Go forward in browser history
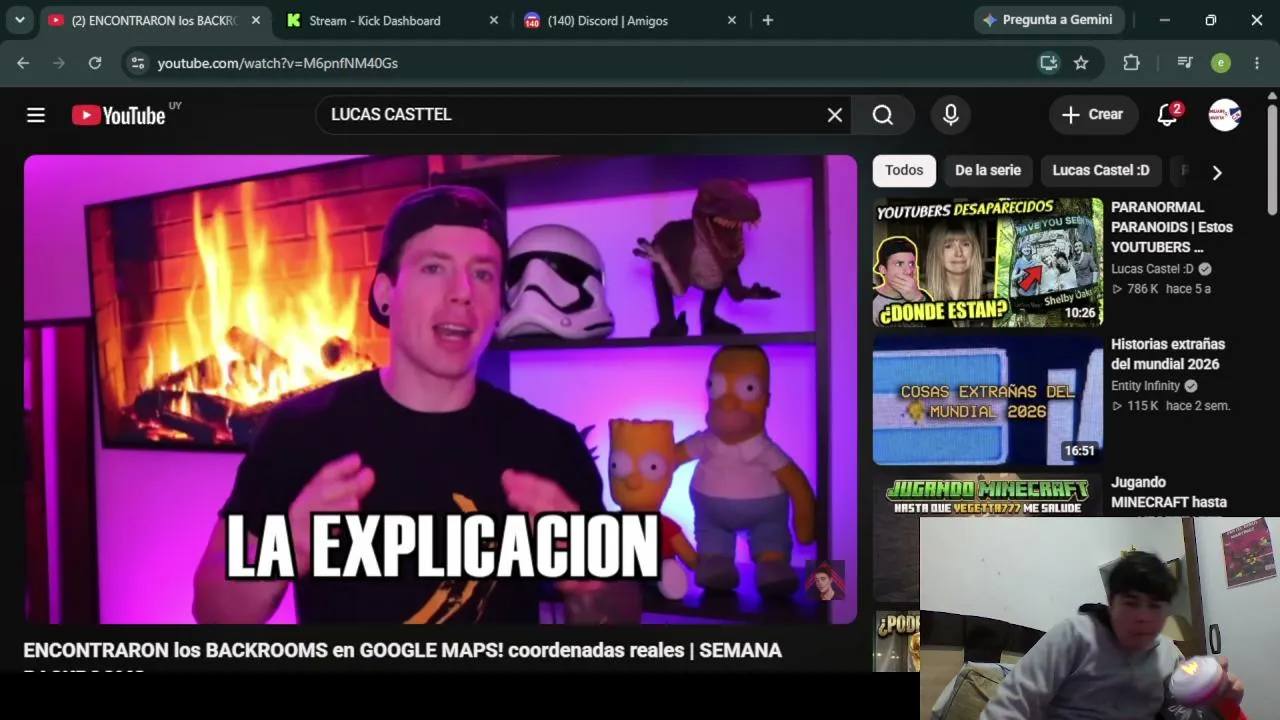The width and height of the screenshot is (1280, 720). tap(59, 63)
